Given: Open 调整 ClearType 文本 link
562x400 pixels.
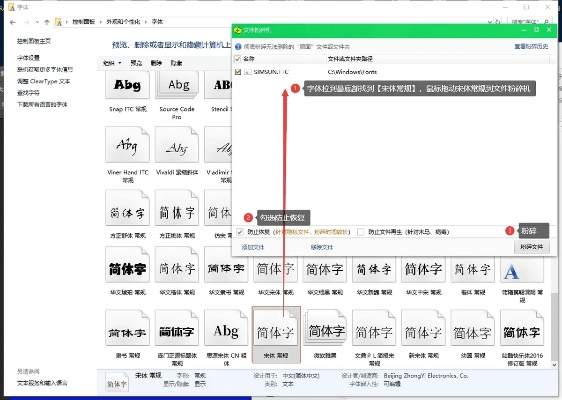Looking at the screenshot, I should pos(43,81).
